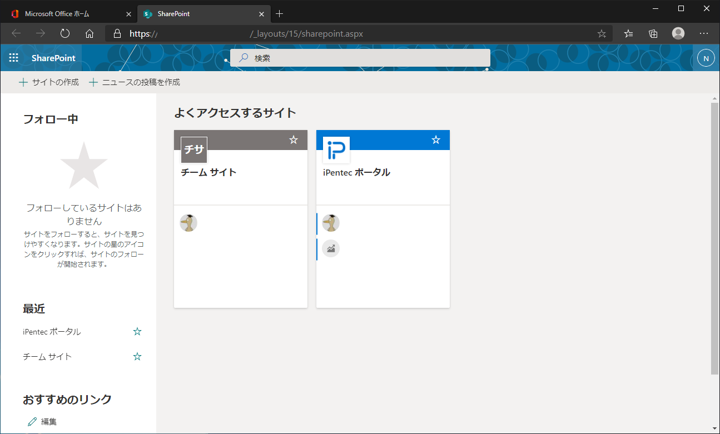
Task: Open the チーム サイト card title
Action: click(208, 172)
